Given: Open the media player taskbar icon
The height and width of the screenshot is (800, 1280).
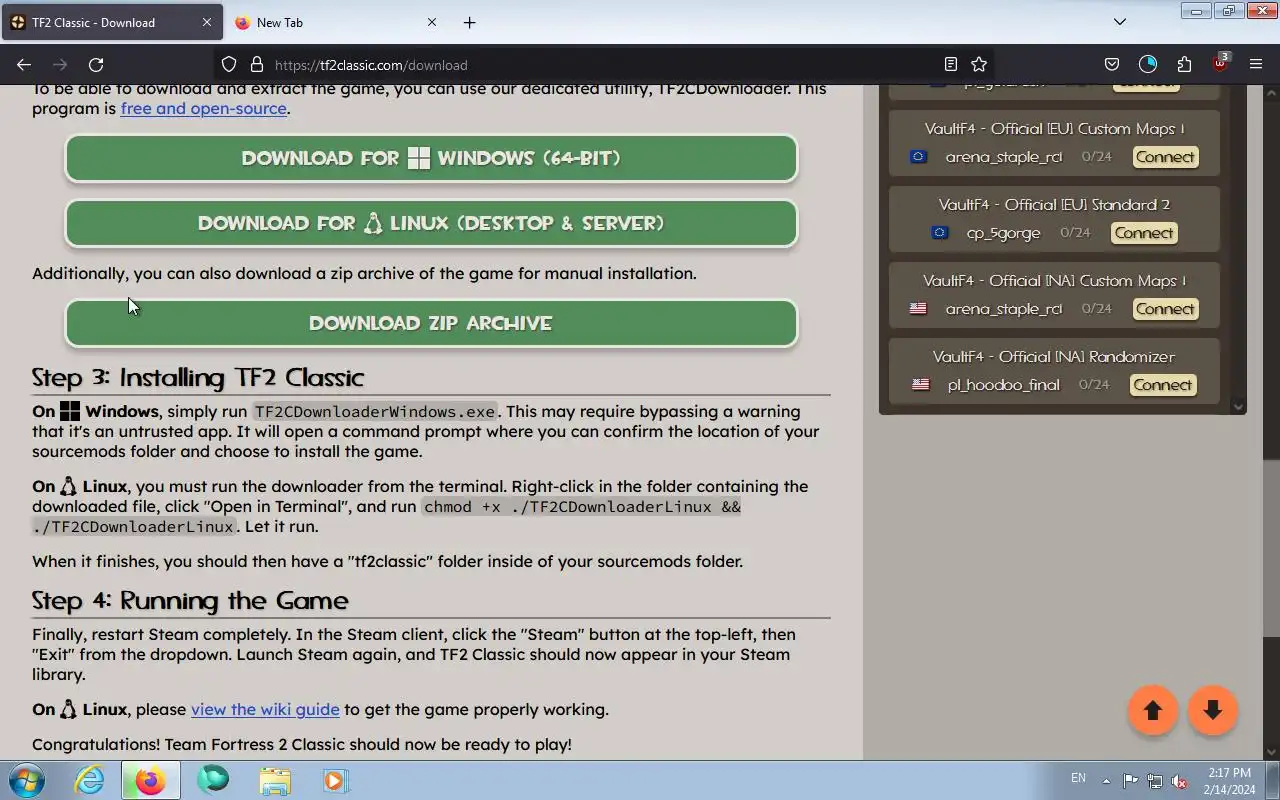Looking at the screenshot, I should click(335, 780).
